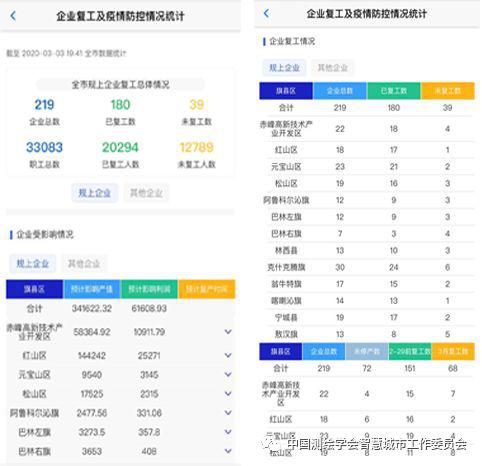This screenshot has height=466, width=482.
Task: Tap the 克什克腾旗 row in resumption table
Action: (367, 267)
